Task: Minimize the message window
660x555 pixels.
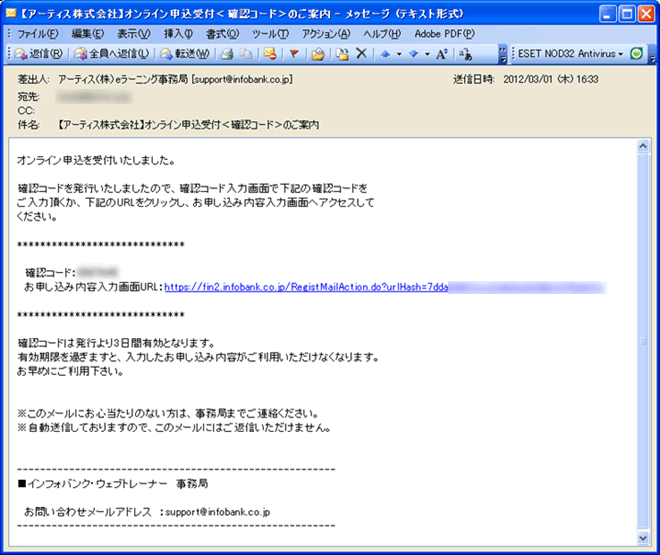Action: coord(607,14)
